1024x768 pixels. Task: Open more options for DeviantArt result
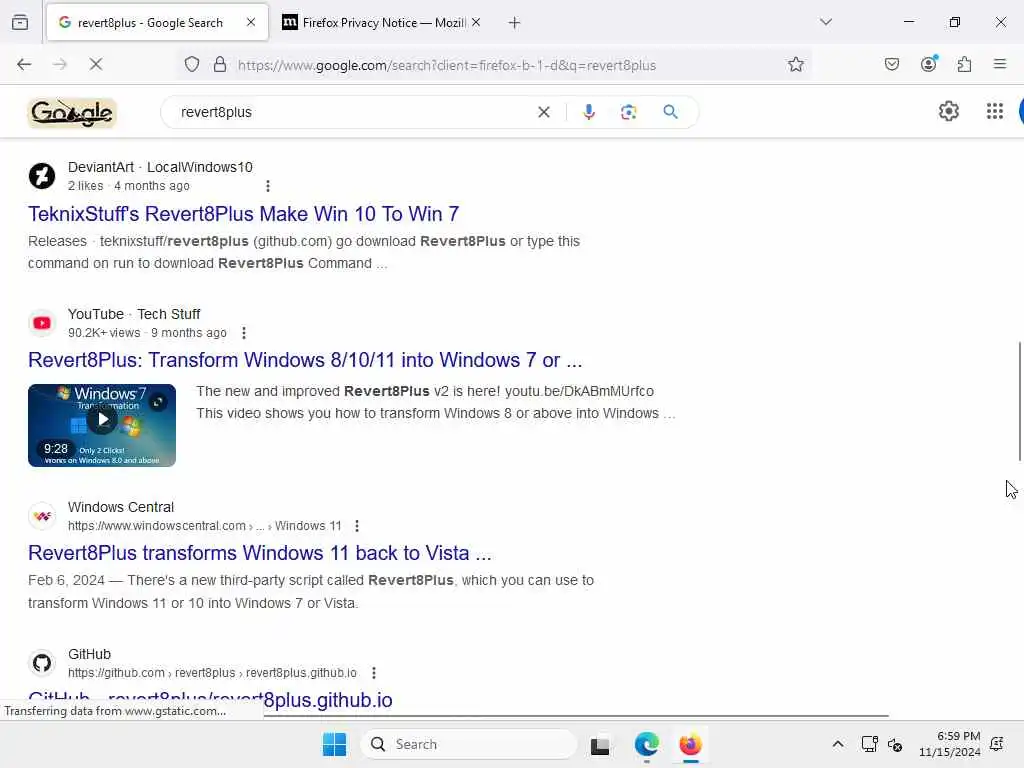pos(268,186)
